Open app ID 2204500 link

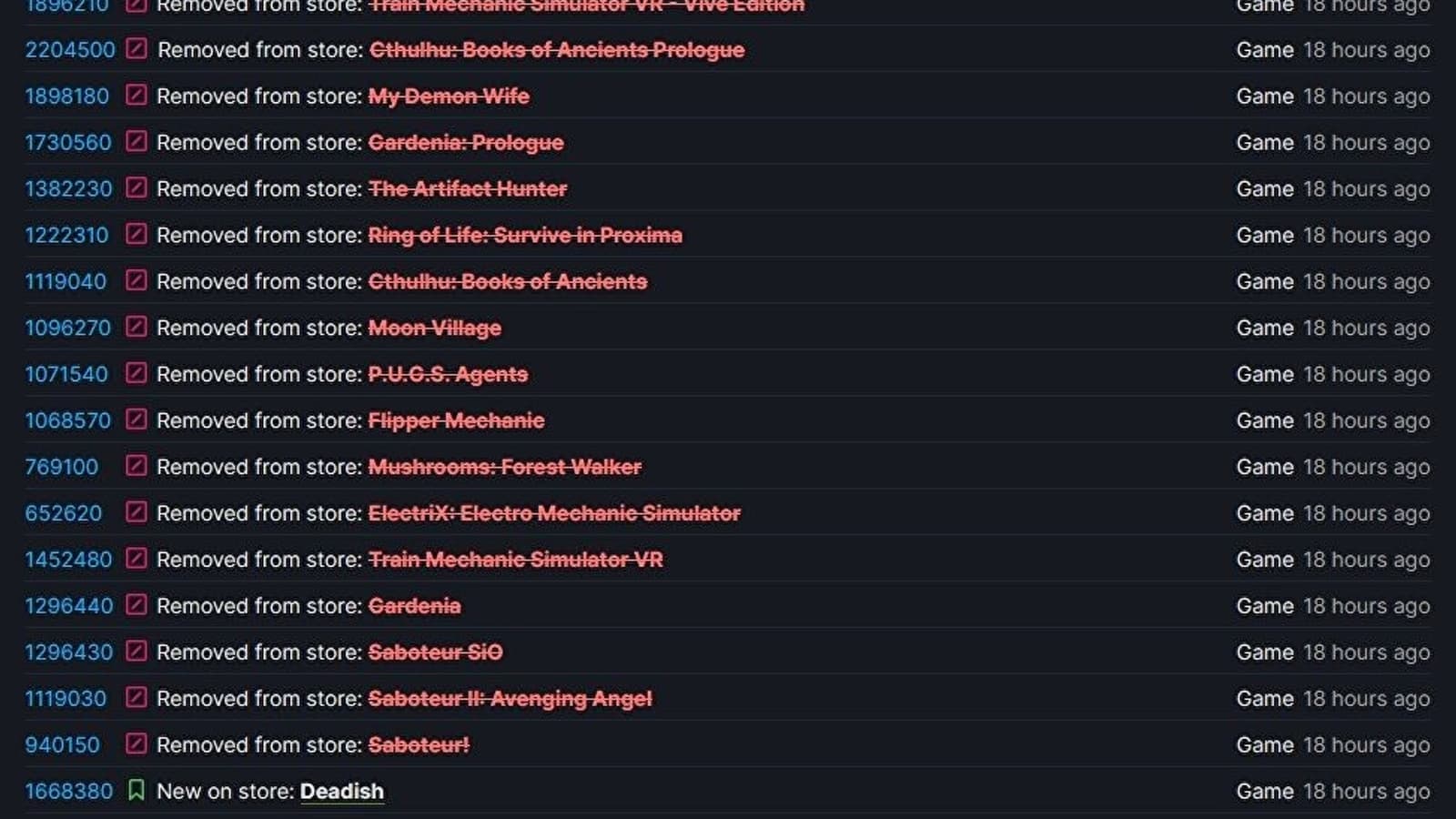coord(70,50)
